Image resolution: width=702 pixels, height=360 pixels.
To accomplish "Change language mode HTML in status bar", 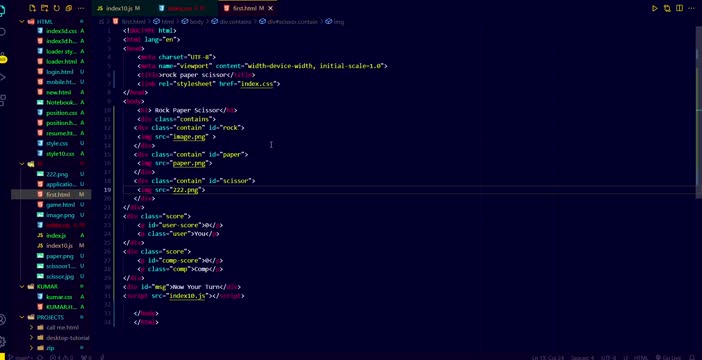I will (x=641, y=357).
